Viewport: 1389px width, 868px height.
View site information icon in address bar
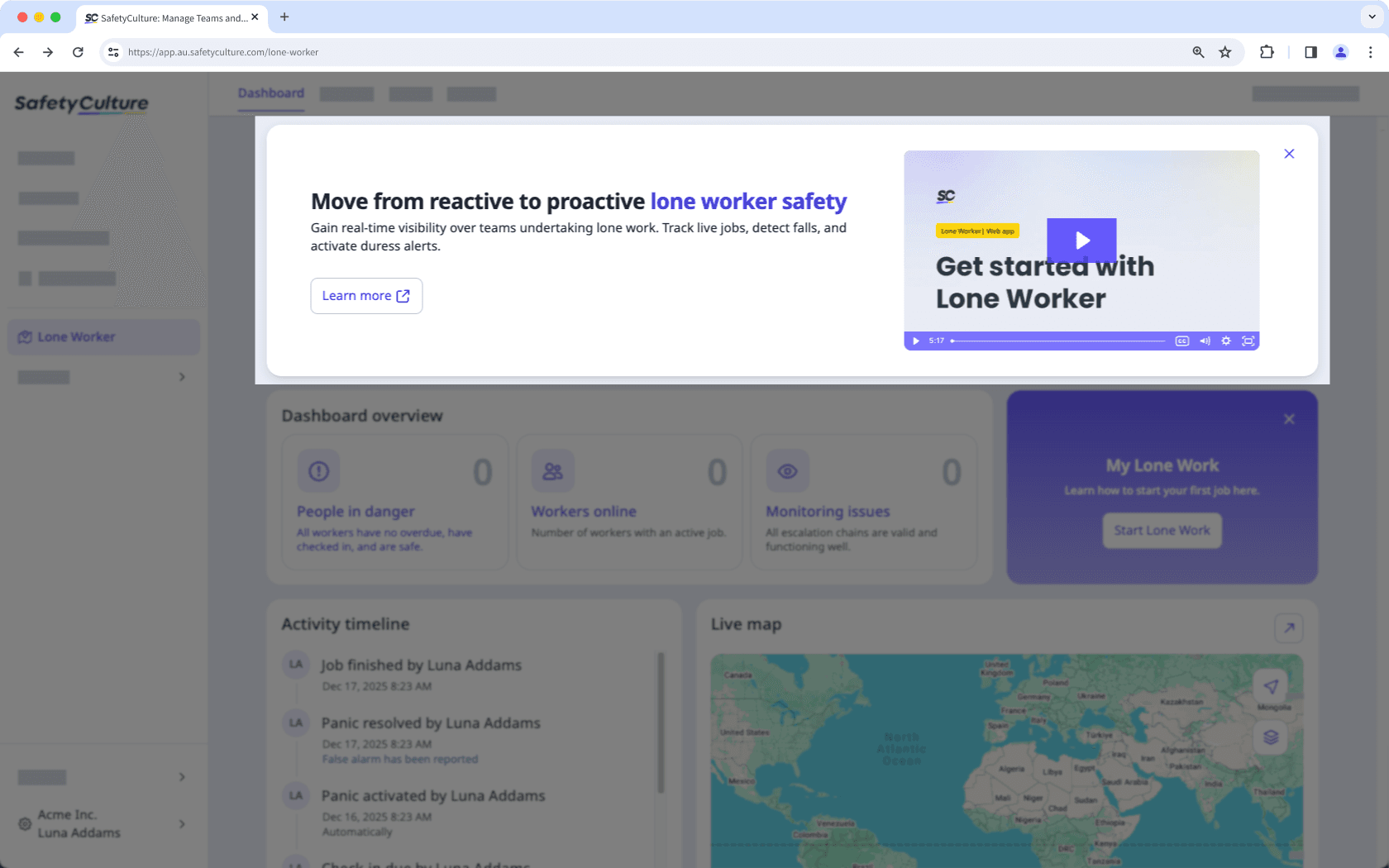(113, 52)
